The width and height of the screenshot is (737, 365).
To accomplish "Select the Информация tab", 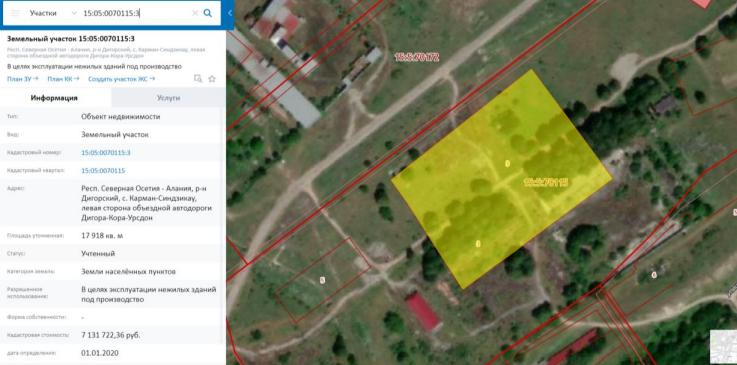I will tap(54, 98).
